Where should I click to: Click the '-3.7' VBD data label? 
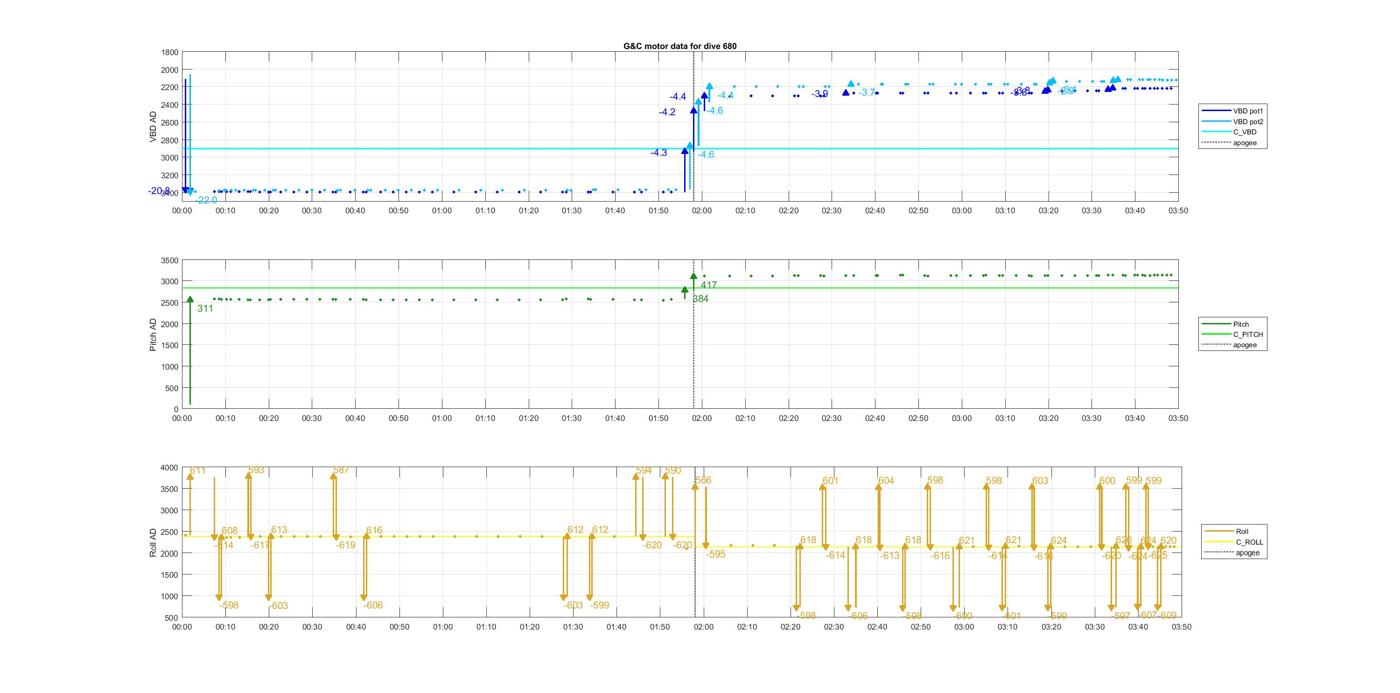click(867, 92)
